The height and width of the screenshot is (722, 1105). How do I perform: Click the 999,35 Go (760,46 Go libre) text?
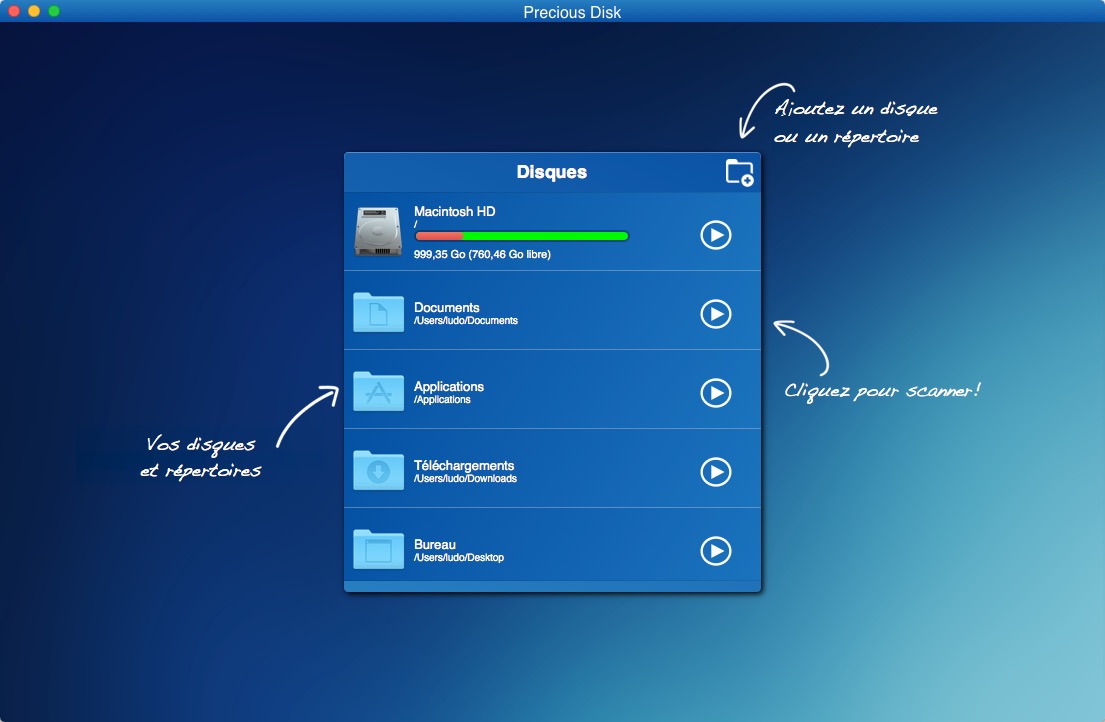(x=482, y=254)
